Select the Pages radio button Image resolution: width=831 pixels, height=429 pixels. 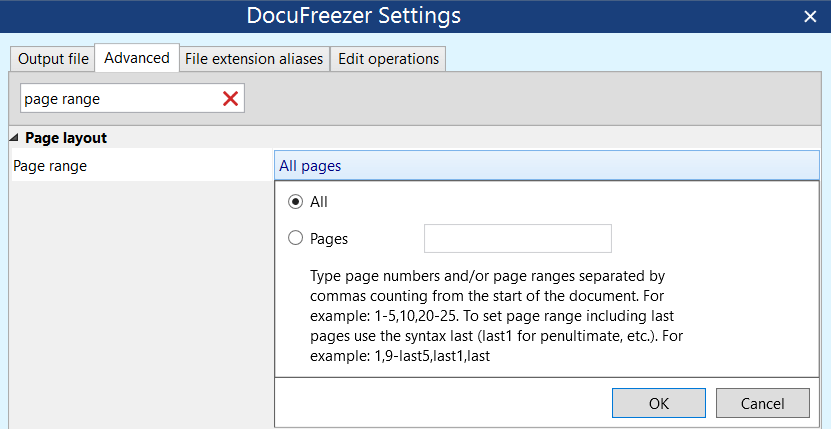pos(295,238)
